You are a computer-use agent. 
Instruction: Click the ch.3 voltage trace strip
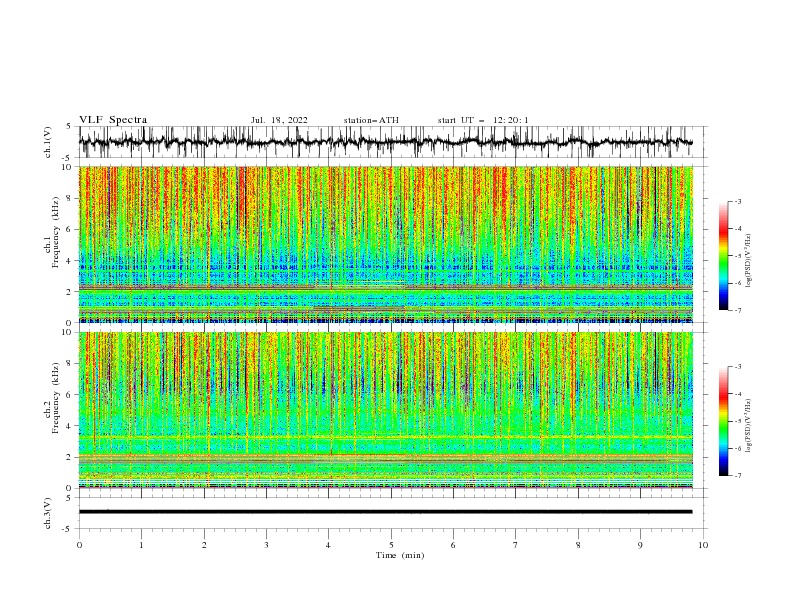click(385, 512)
